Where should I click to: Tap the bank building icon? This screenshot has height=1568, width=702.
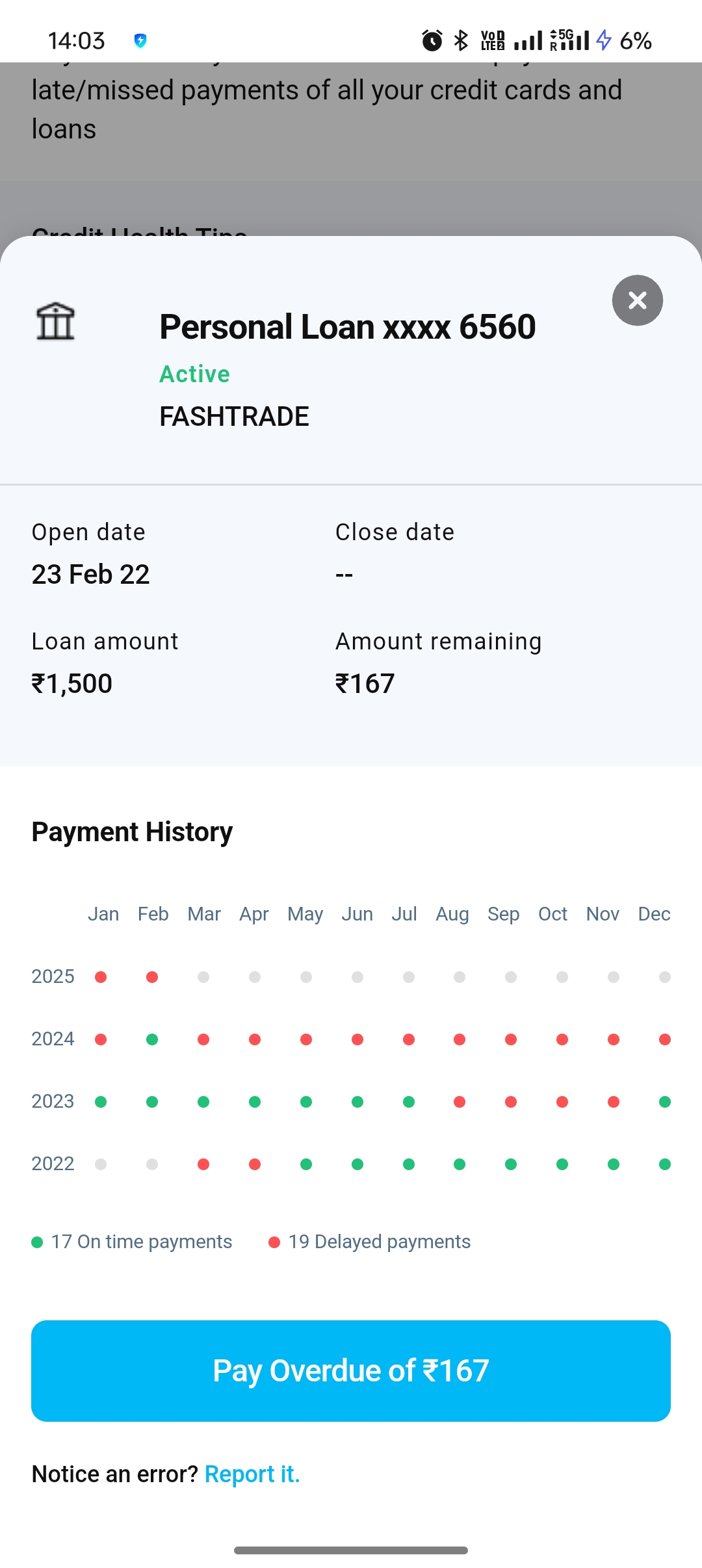coord(55,321)
